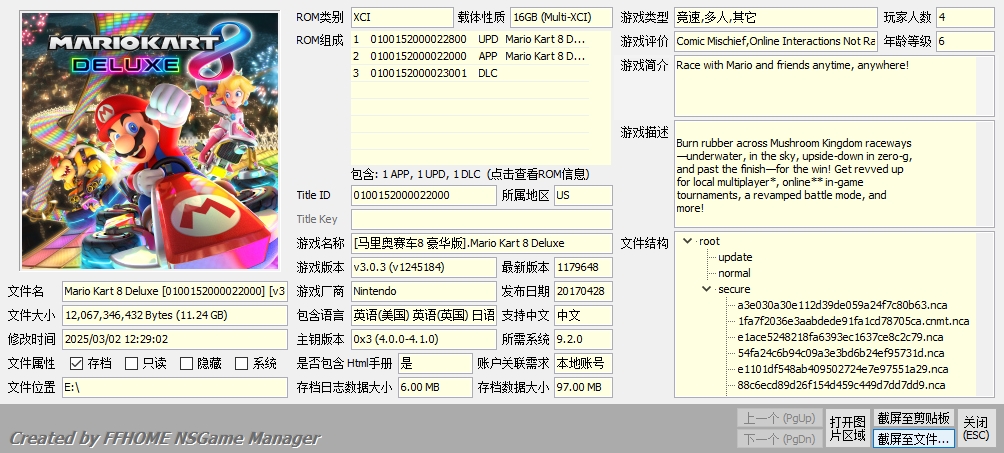Select the update node in the tree
The image size is (1004, 453).
tap(735, 257)
